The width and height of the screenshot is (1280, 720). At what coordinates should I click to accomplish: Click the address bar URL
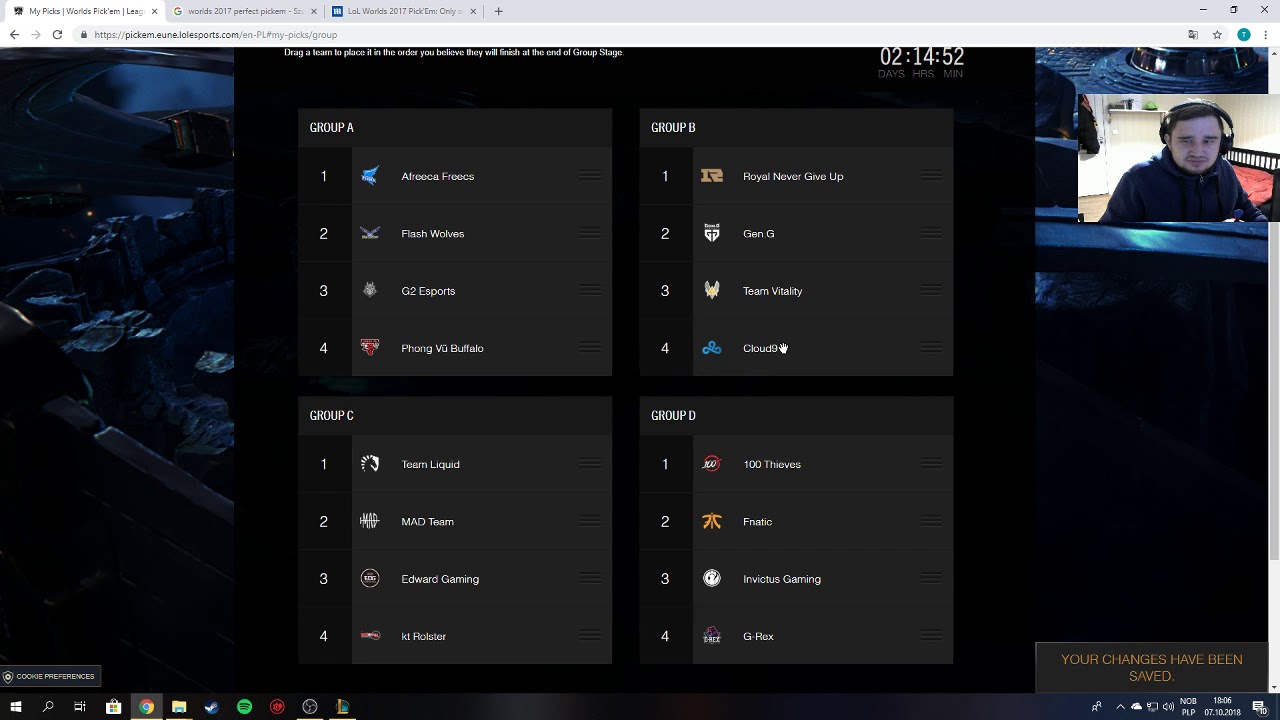click(x=216, y=34)
